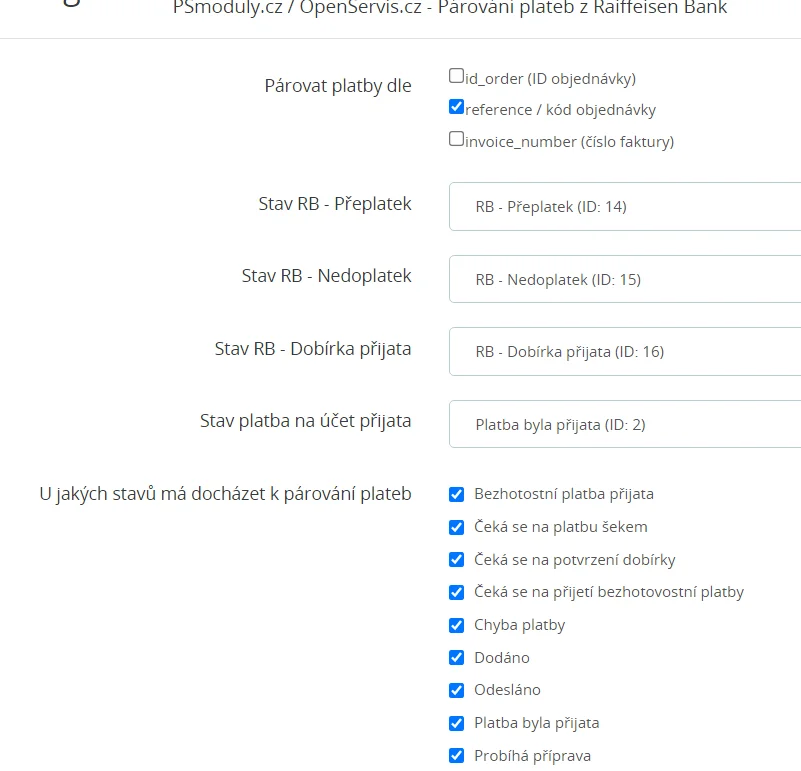Screen dimensions: 801x771
Task: Enable id_order (ID objednávky) pairing checkbox
Action: click(457, 76)
